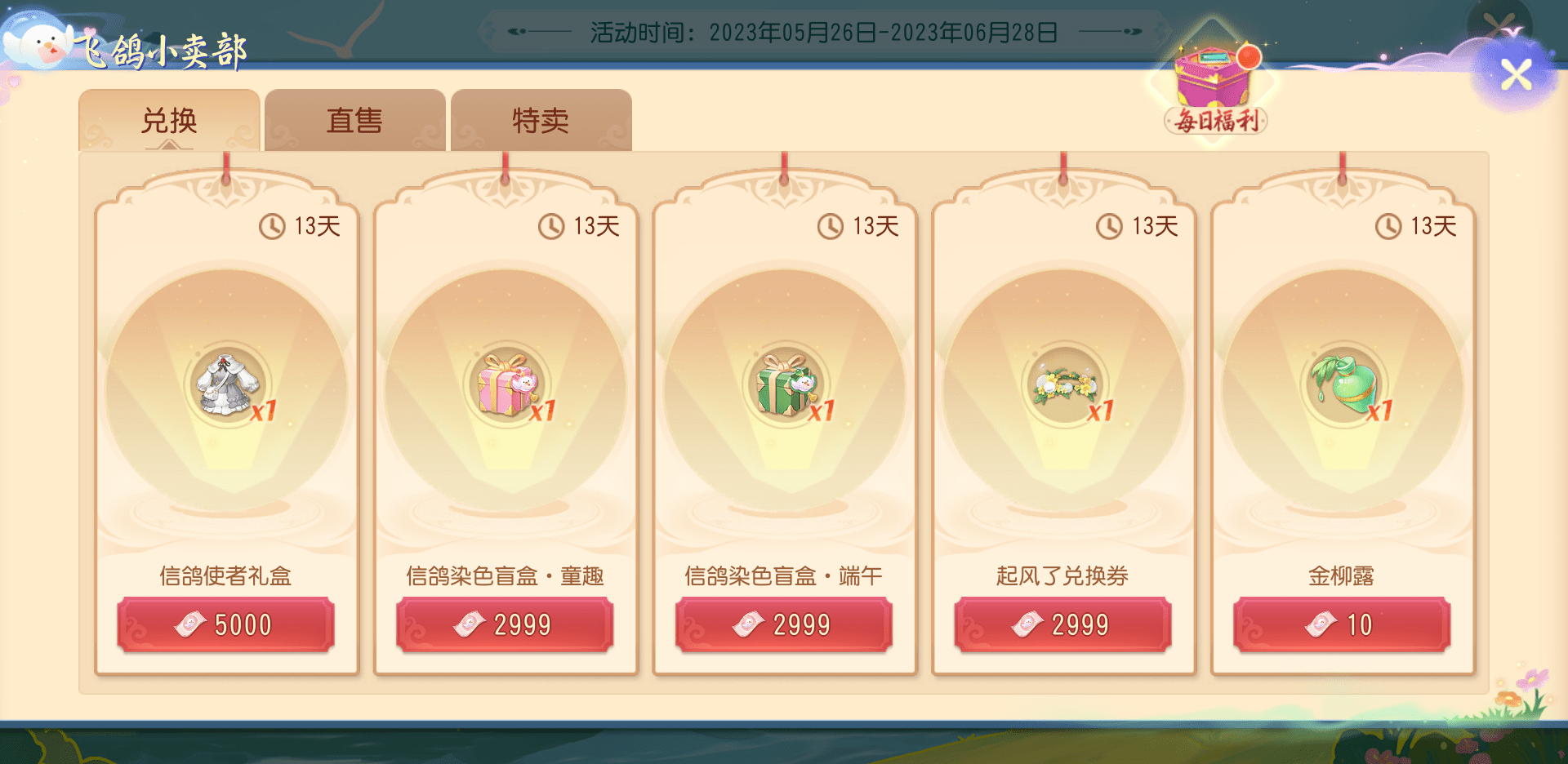Screen dimensions: 1568x764
Task: Select the green 端午 blind box icon
Action: tap(786, 384)
